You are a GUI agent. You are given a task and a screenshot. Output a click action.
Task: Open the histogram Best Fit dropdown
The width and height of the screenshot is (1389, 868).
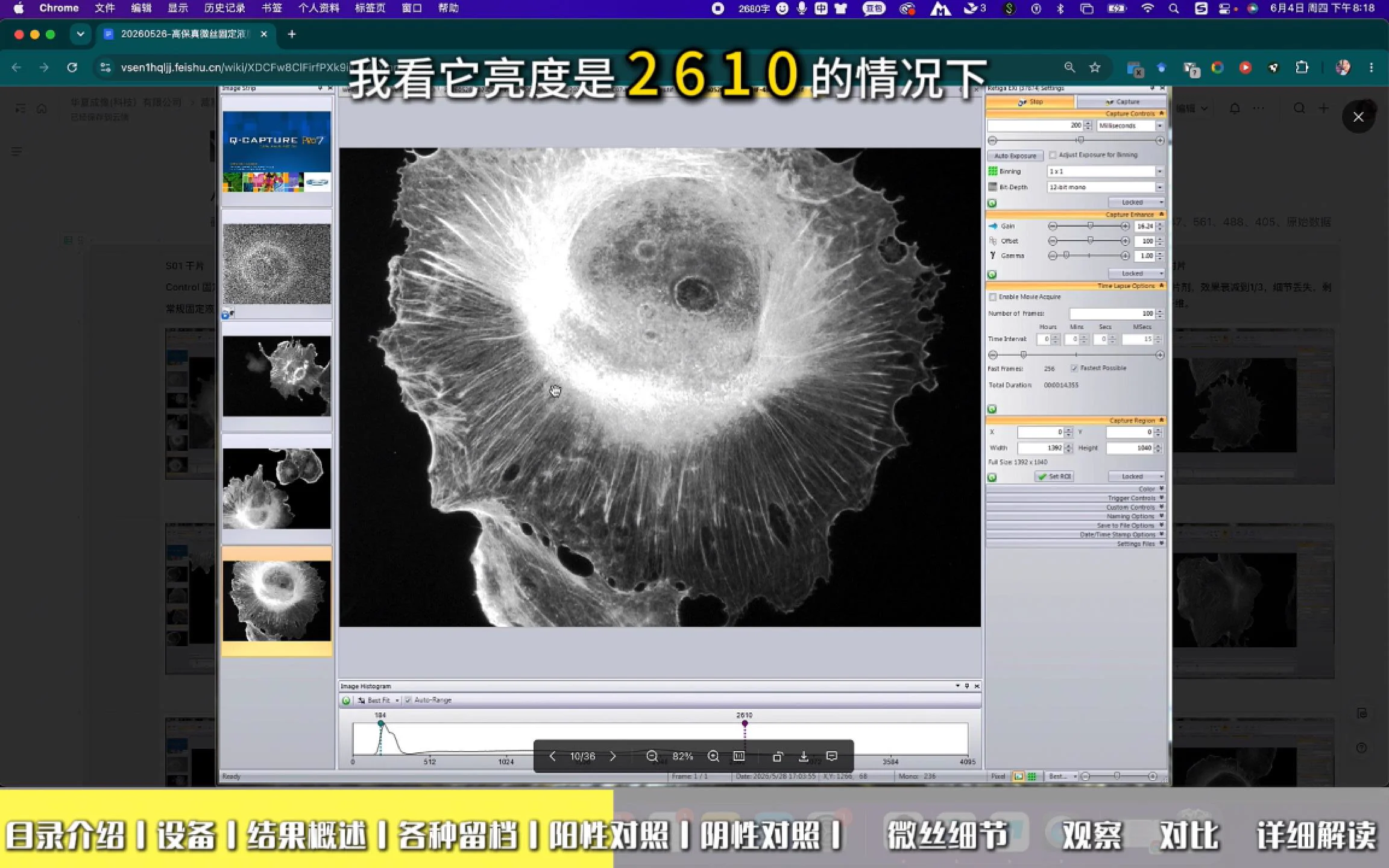tap(379, 700)
